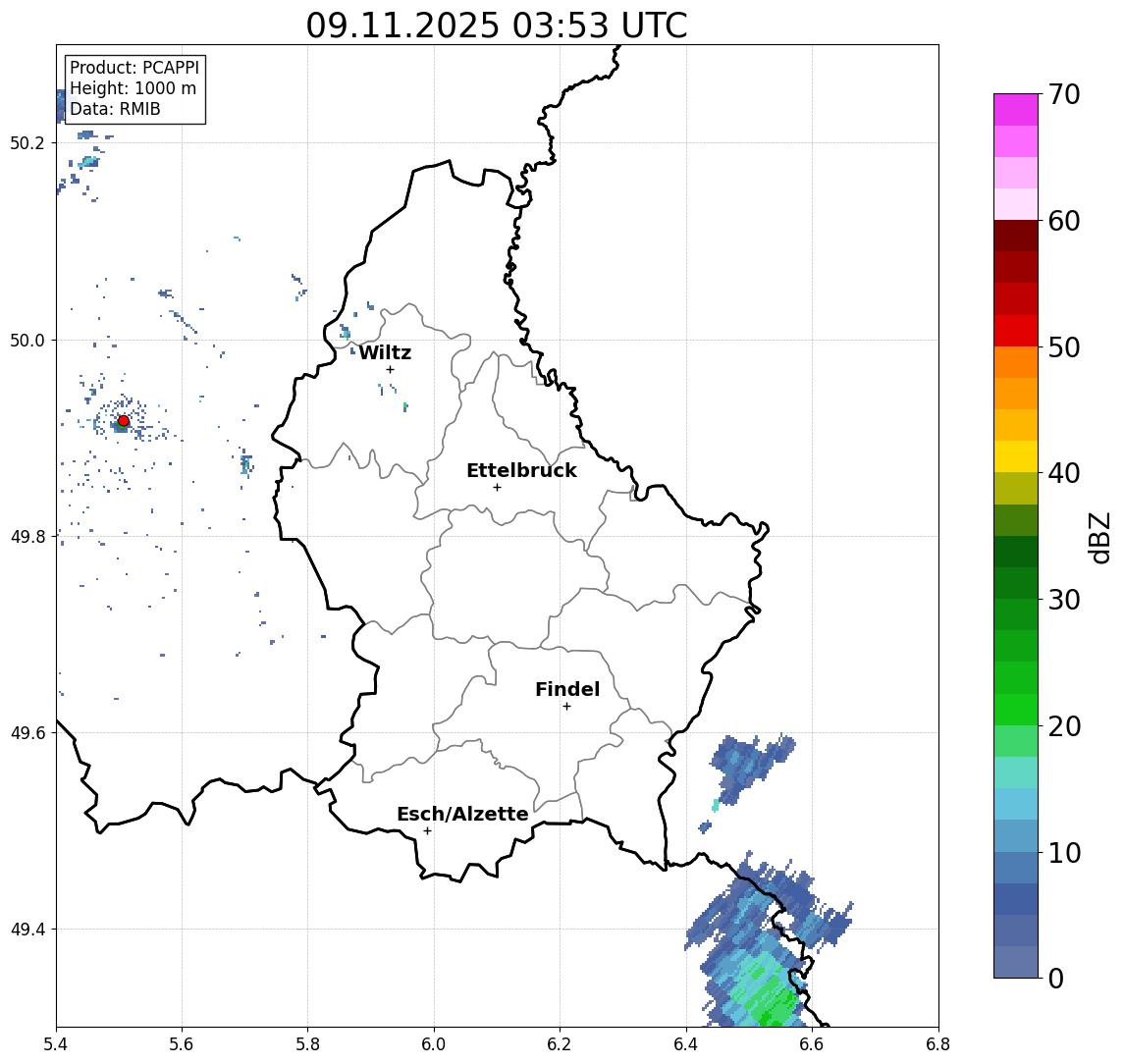Screen dimensions: 1124x1064
Task: Click the latitude axis label 50.2
Action: (27, 142)
